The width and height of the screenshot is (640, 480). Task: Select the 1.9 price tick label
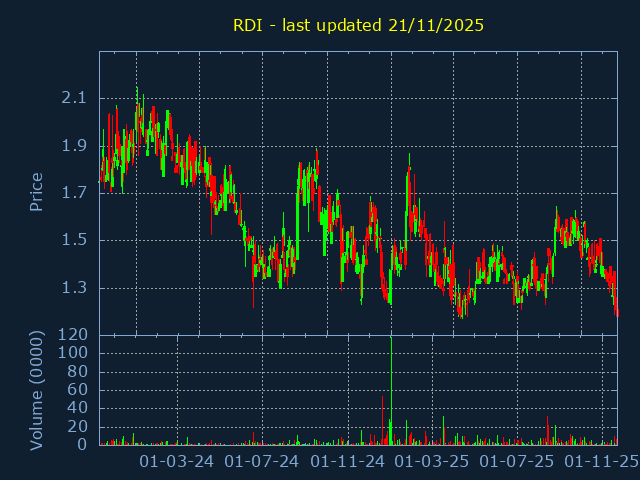pyautogui.click(x=73, y=146)
